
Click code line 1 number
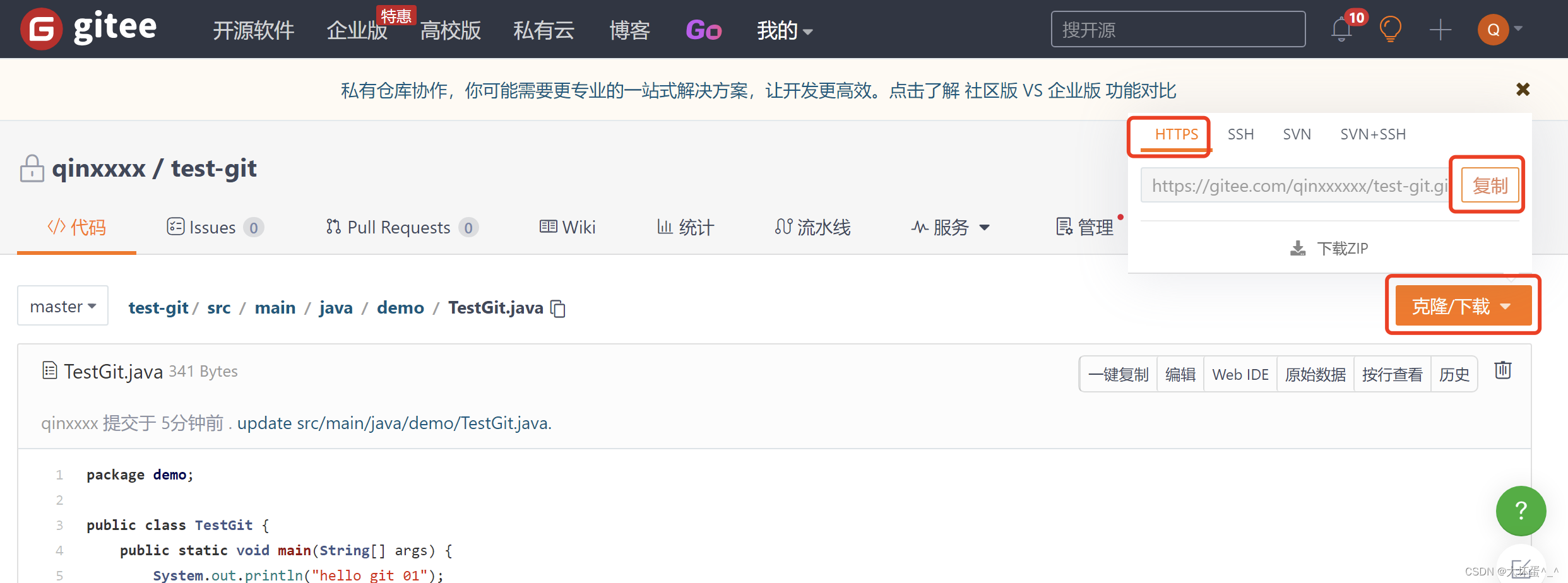59,474
